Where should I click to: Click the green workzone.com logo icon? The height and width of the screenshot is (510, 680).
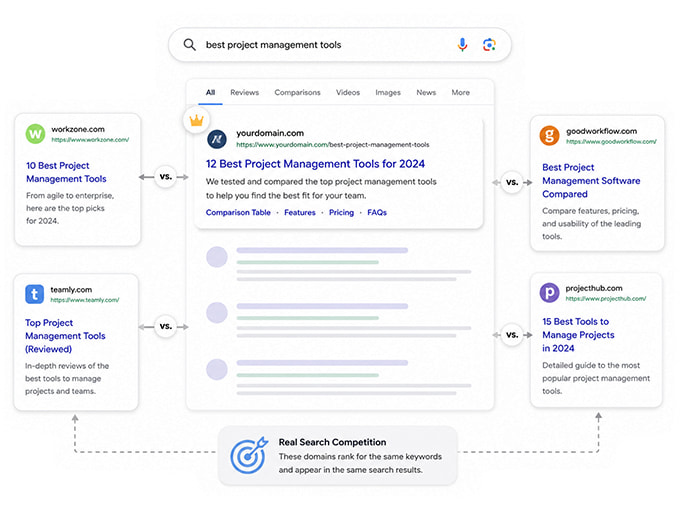pyautogui.click(x=36, y=134)
